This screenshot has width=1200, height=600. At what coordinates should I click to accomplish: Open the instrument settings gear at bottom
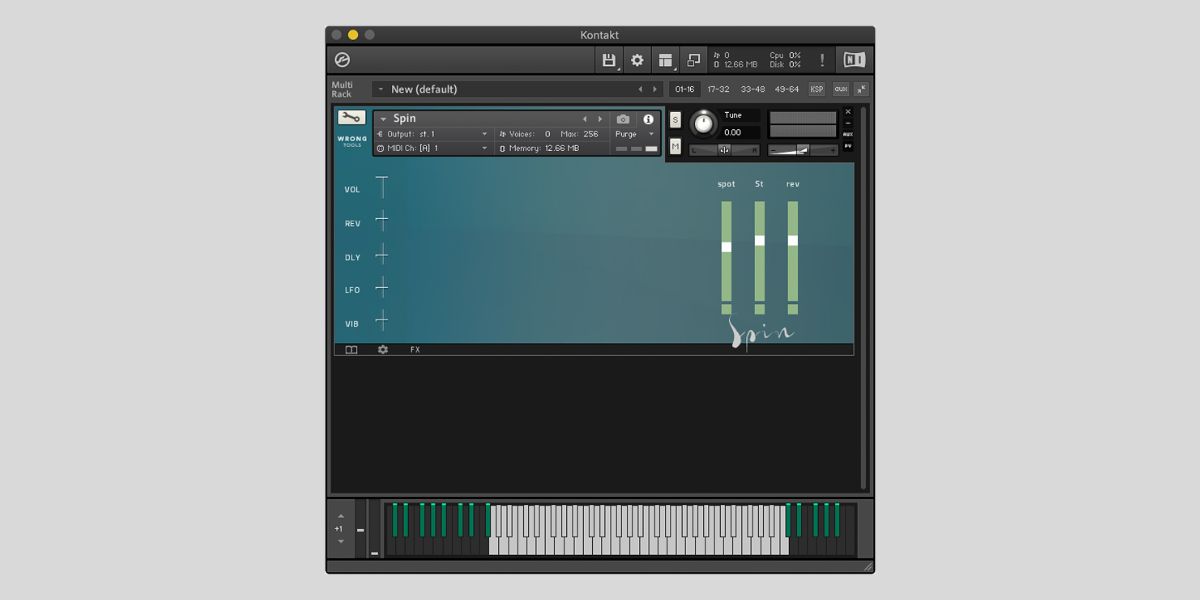tap(383, 350)
